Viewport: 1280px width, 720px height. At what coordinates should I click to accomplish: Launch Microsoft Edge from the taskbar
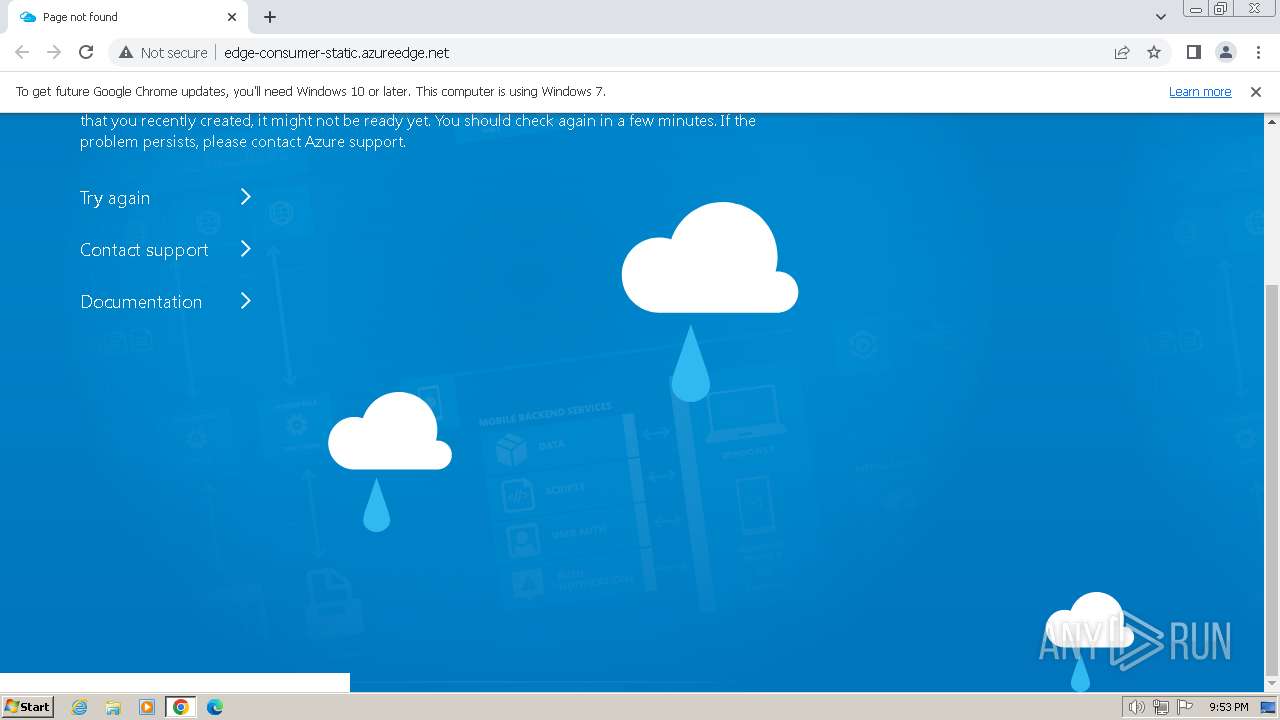tap(215, 707)
